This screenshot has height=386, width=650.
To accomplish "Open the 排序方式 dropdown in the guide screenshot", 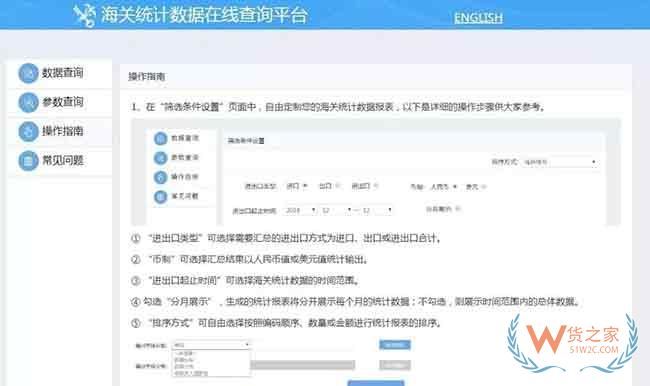I will (559, 162).
